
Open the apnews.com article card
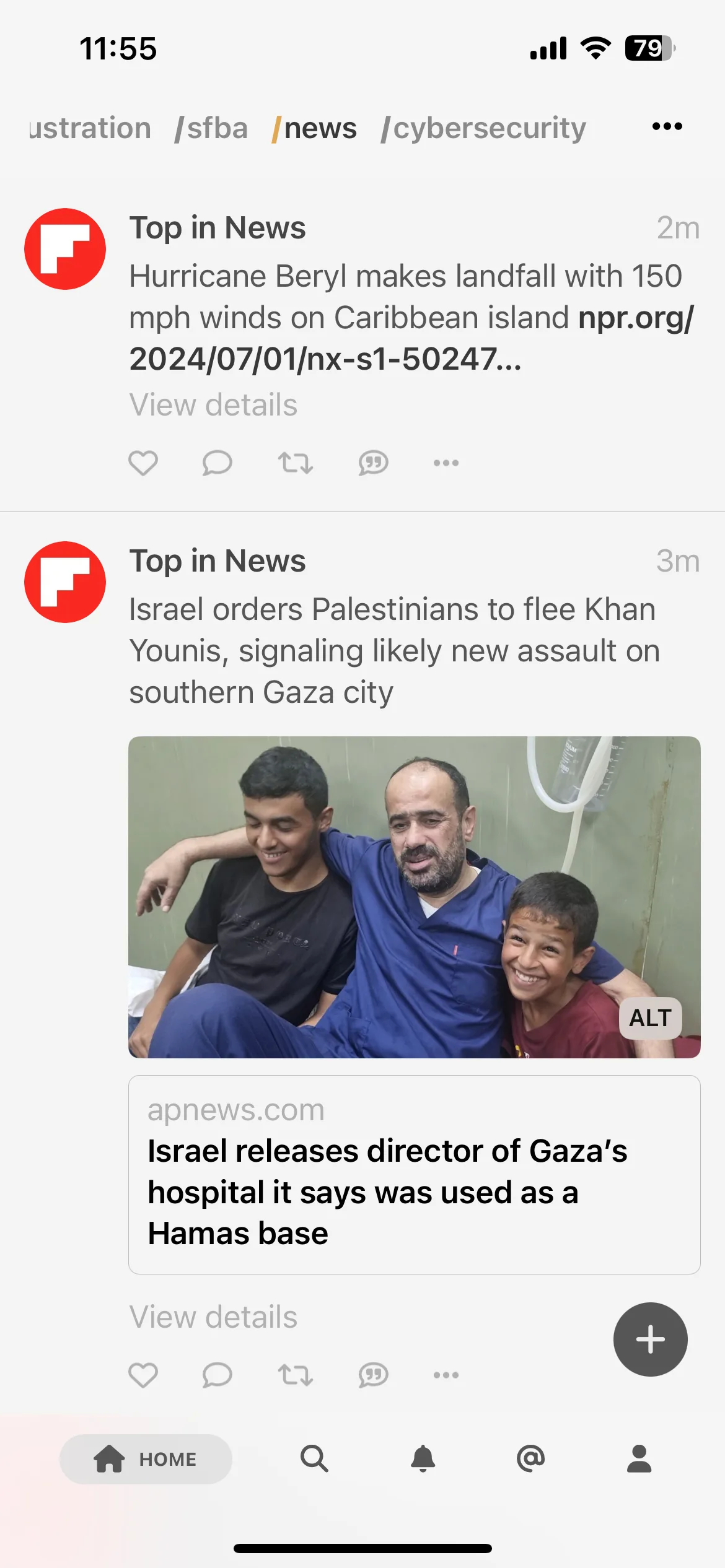[x=415, y=1175]
